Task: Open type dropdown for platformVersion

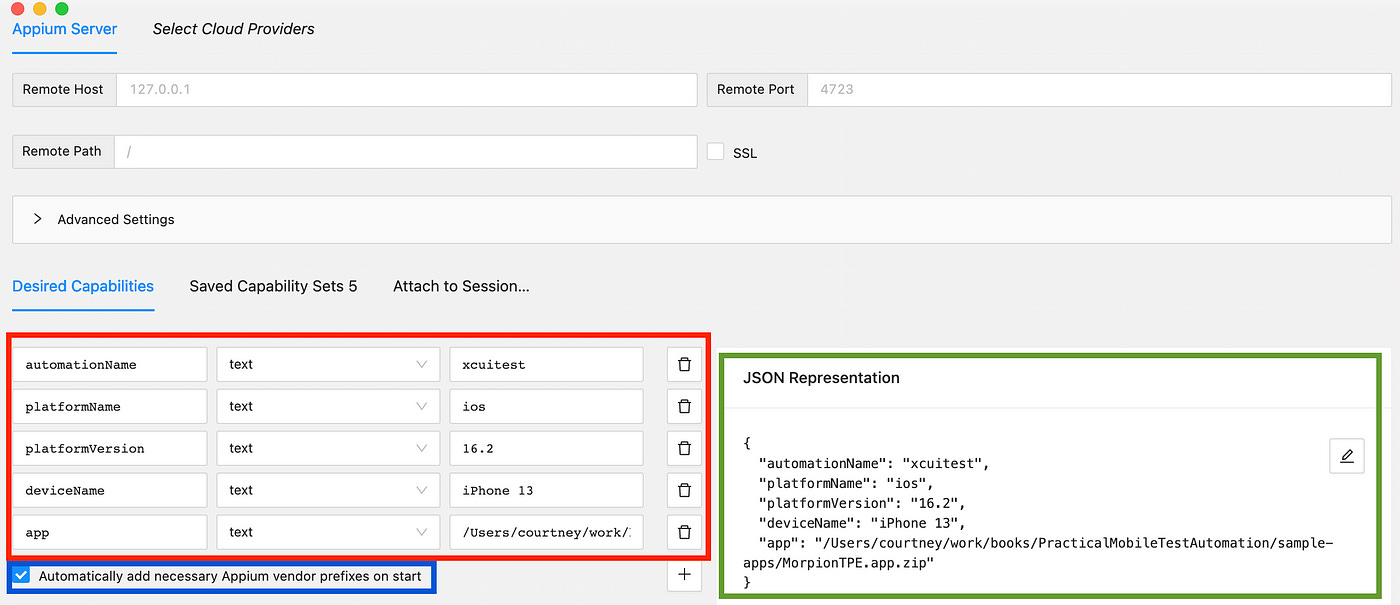Action: click(328, 449)
